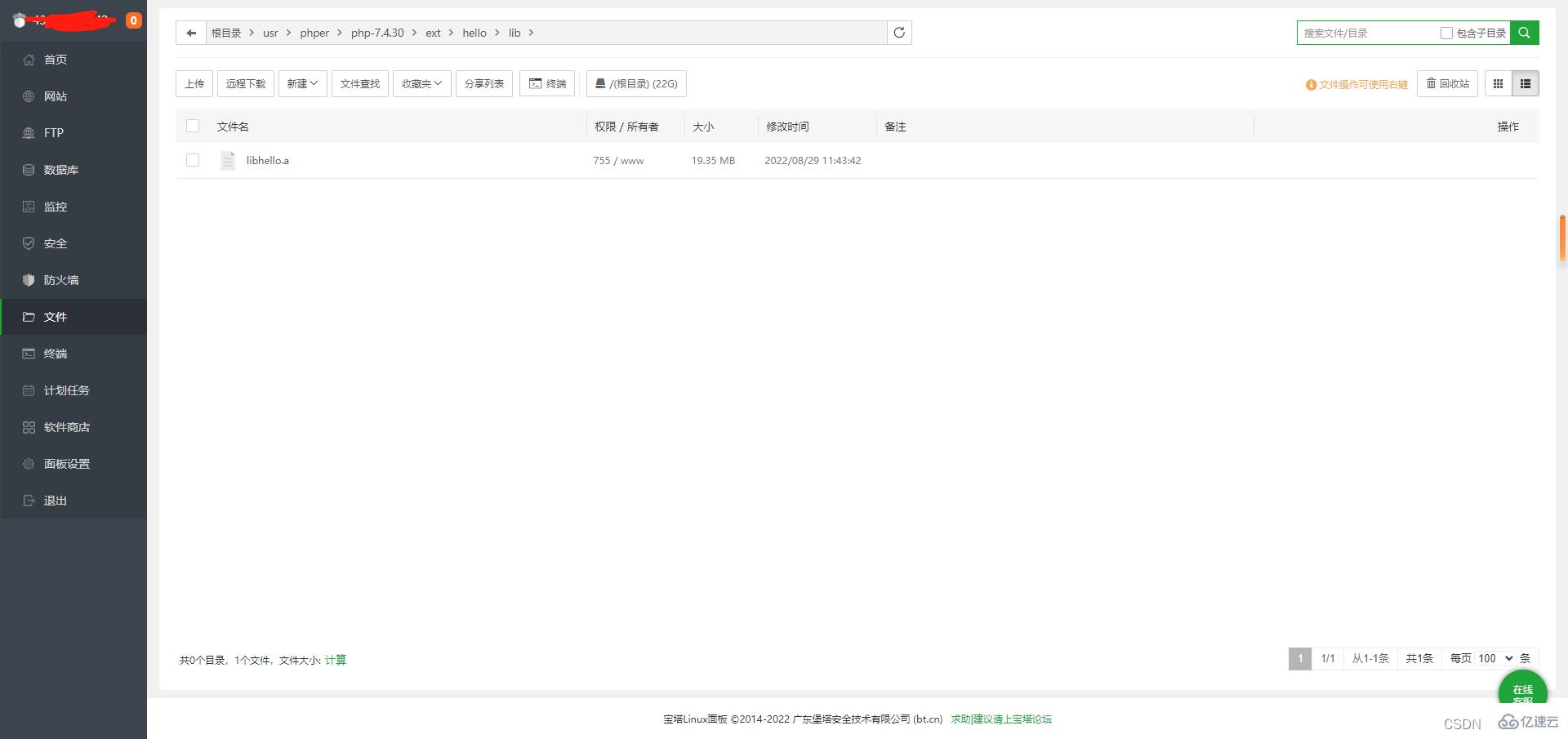Open the 宝塔论坛 help link
This screenshot has width=1568, height=739.
click(x=1001, y=719)
